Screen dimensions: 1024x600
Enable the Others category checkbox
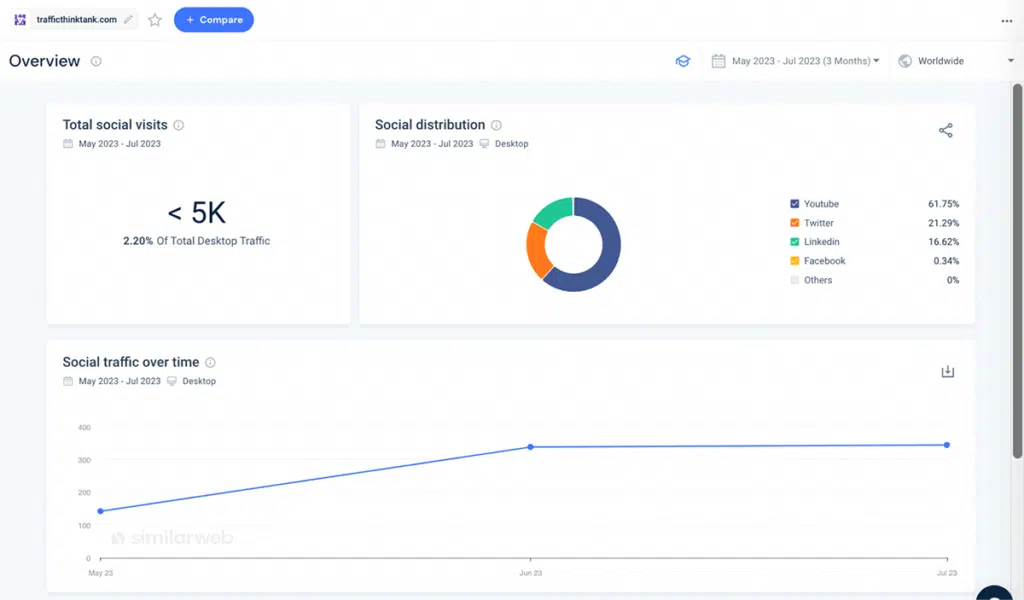coord(793,280)
